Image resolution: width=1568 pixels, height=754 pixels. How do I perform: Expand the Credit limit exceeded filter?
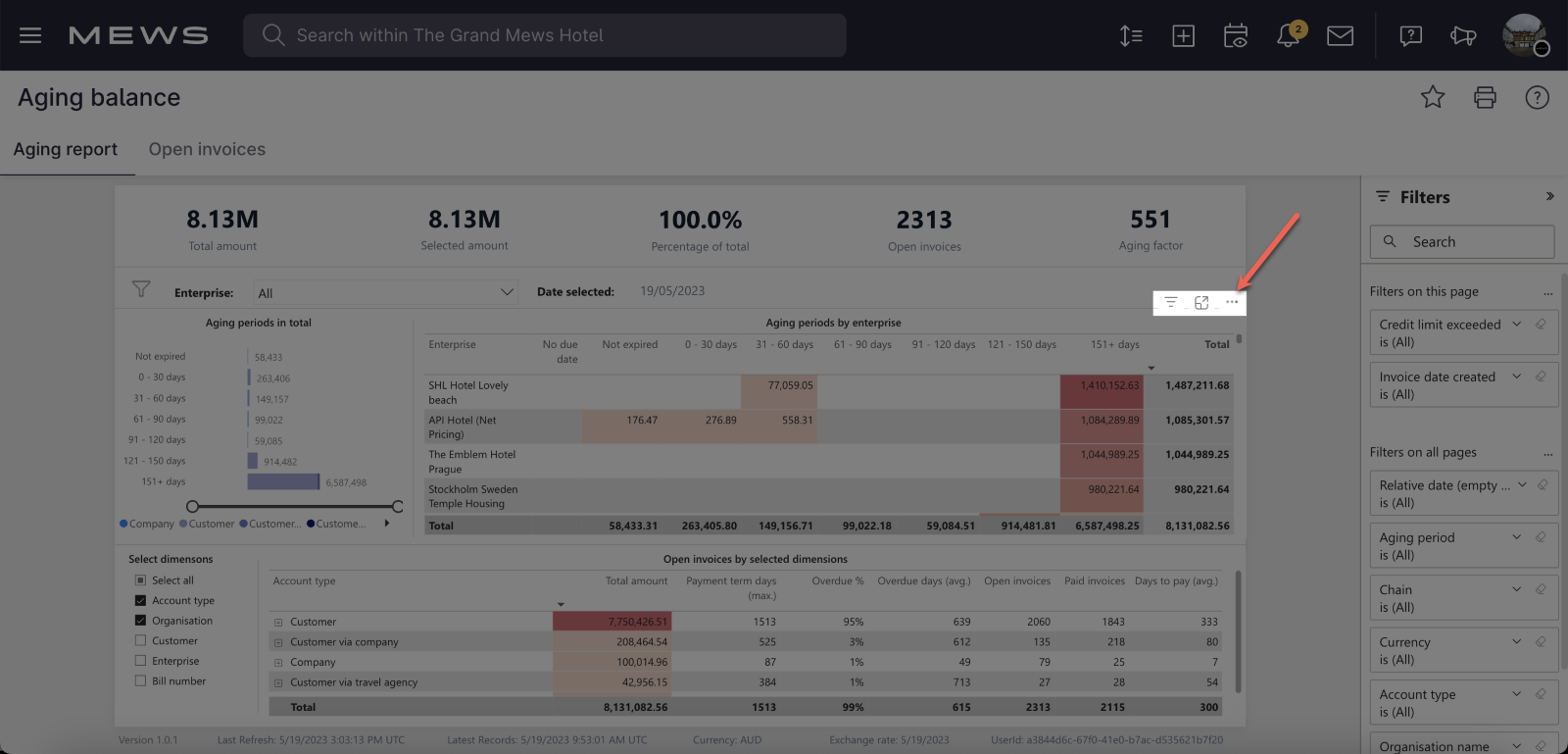(x=1516, y=325)
